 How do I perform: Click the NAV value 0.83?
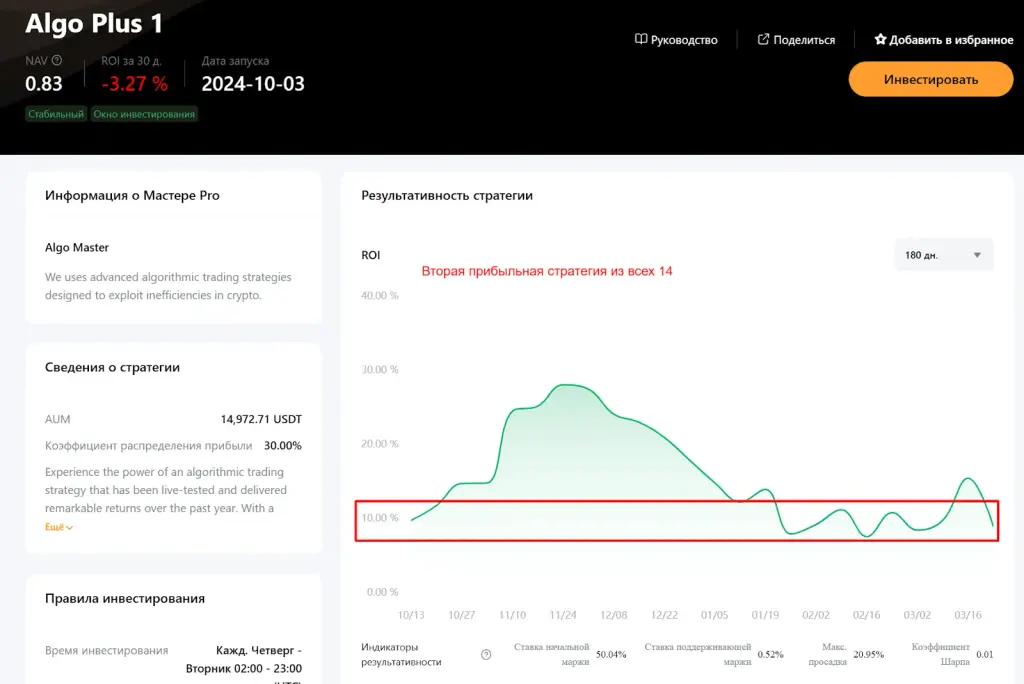(x=44, y=84)
